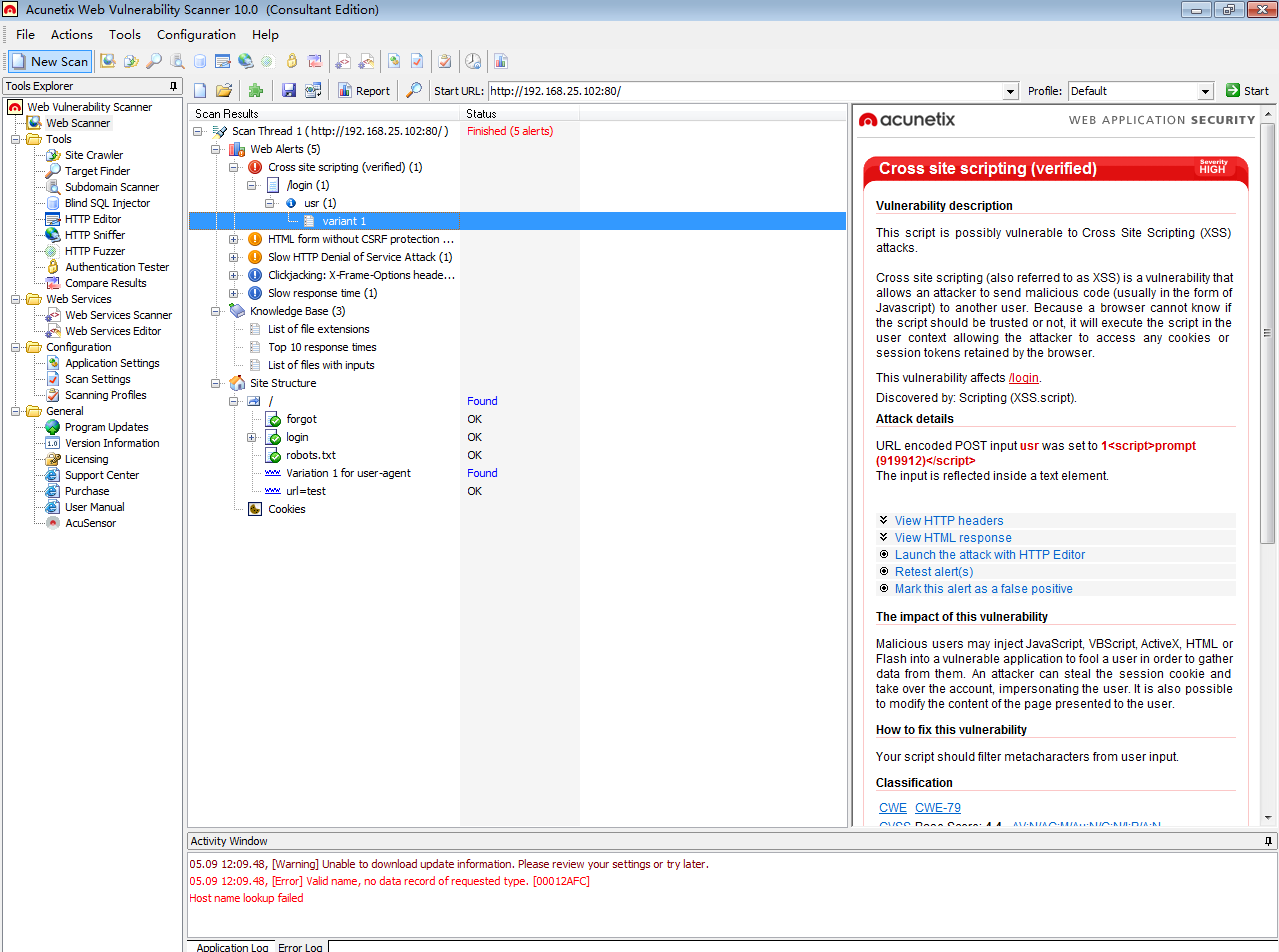
Task: Open the Tools menu in the menu bar
Action: (125, 35)
